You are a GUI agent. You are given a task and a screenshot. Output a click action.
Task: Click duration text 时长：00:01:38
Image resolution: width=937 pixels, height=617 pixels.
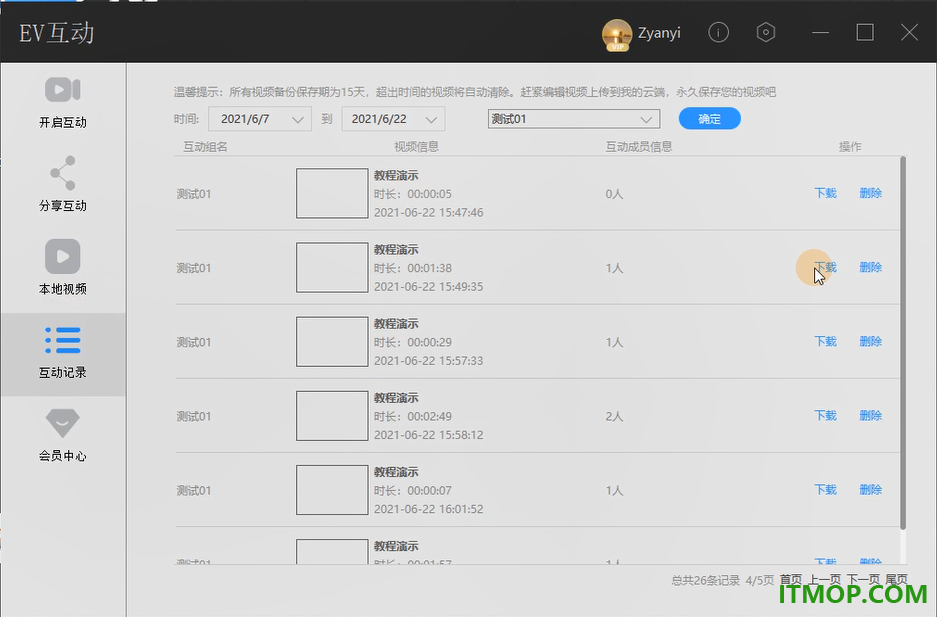coord(413,268)
